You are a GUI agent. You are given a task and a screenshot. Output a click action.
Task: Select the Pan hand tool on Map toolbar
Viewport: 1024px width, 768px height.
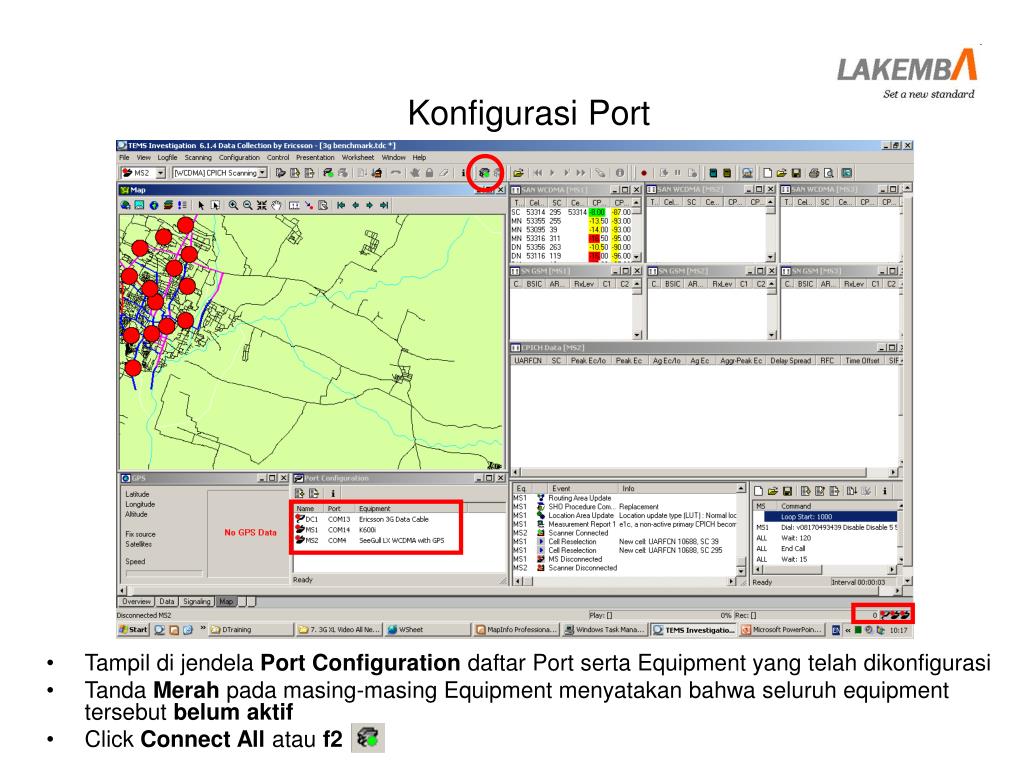(276, 205)
